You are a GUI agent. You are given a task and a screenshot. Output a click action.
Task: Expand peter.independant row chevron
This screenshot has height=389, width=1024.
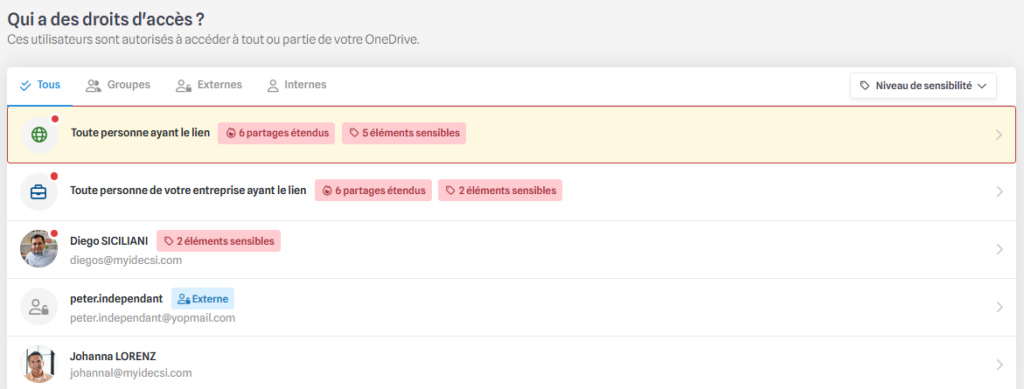(x=999, y=307)
